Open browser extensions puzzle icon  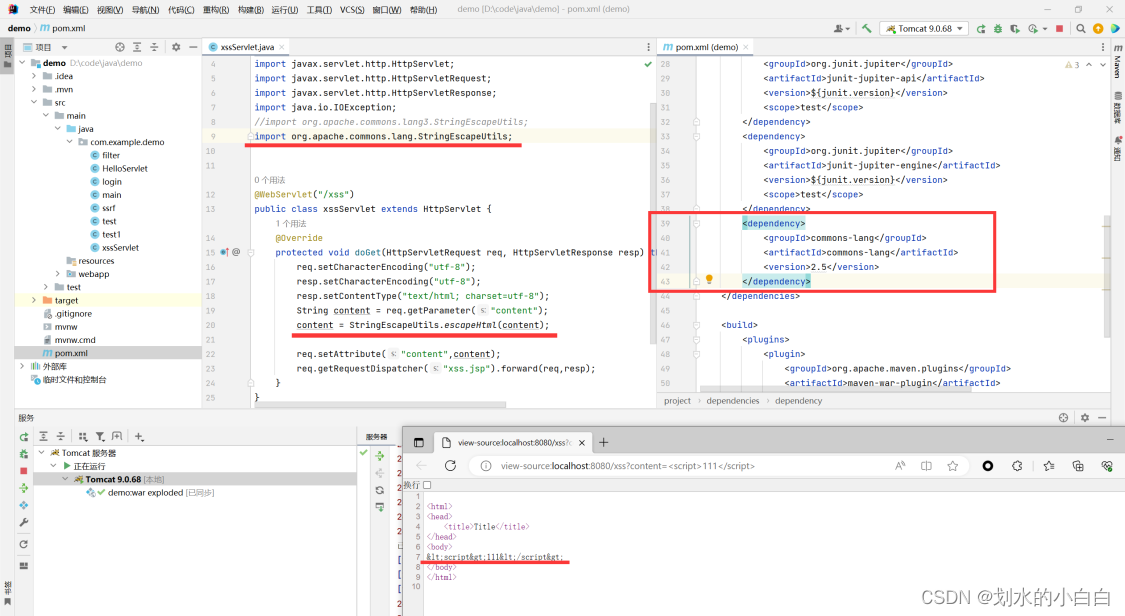pos(1017,466)
